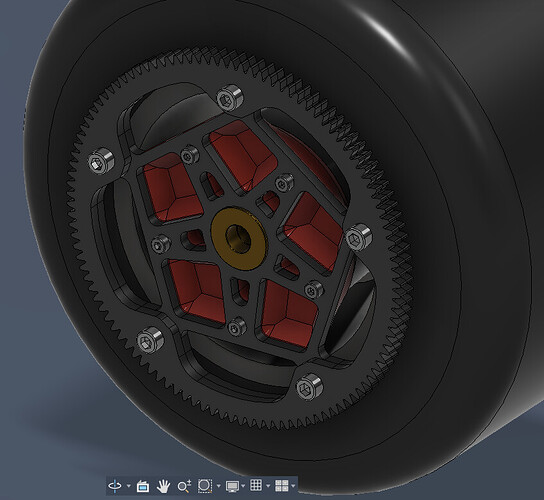Select the Orbit navigation tool

pos(115,486)
